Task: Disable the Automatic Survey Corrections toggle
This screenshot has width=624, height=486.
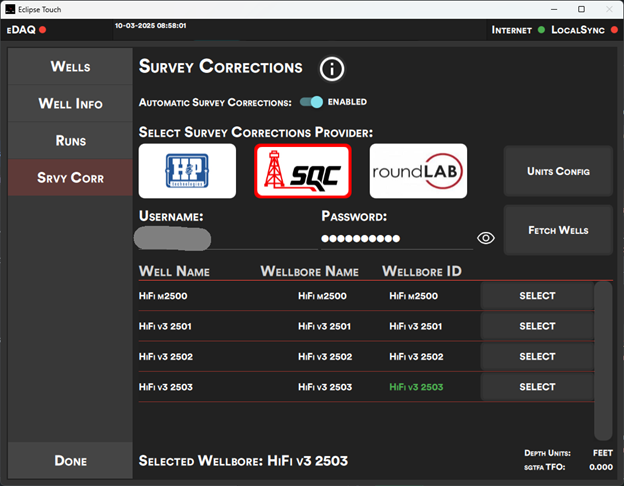Action: pos(312,102)
